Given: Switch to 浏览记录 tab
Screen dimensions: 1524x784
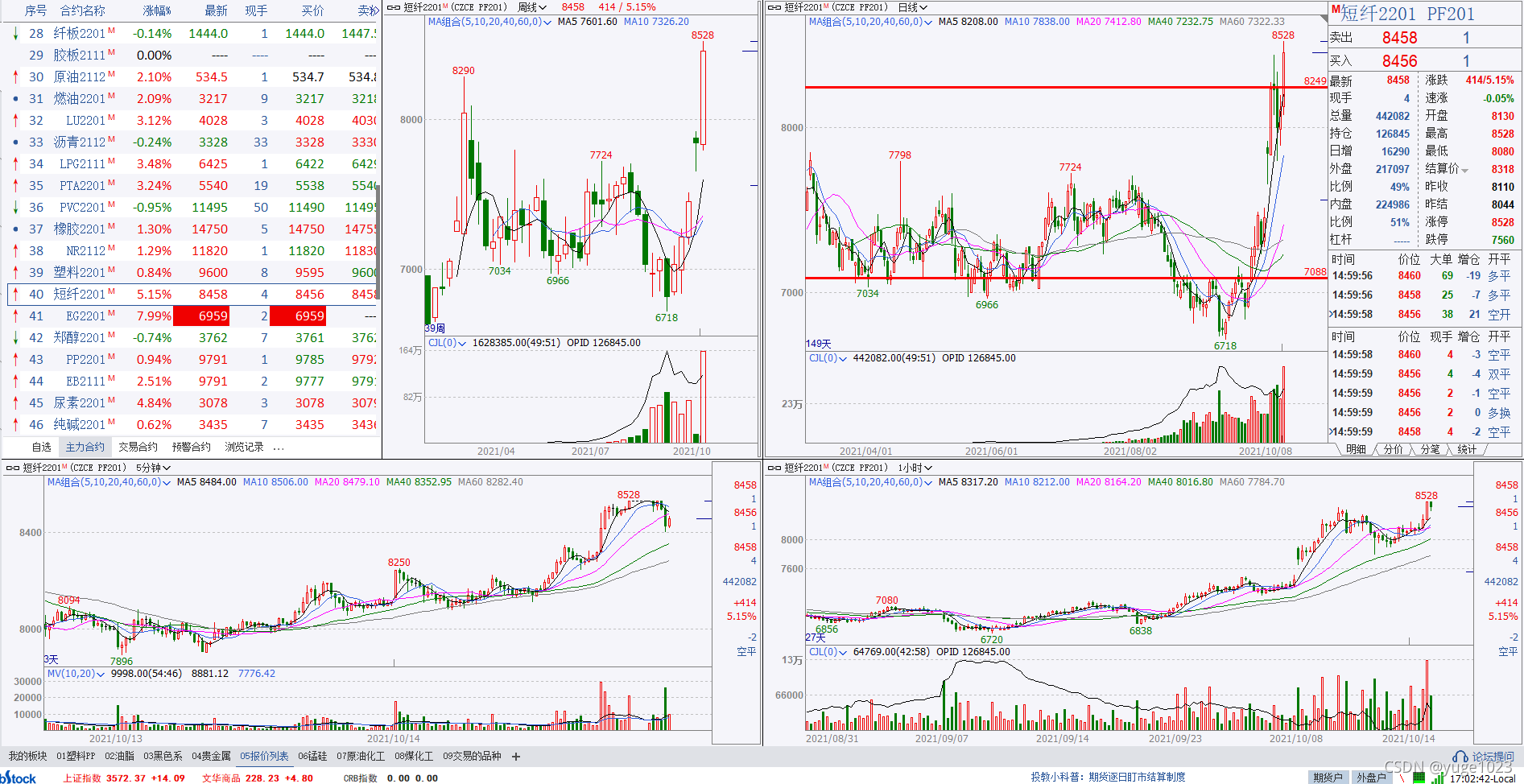Looking at the screenshot, I should (245, 448).
